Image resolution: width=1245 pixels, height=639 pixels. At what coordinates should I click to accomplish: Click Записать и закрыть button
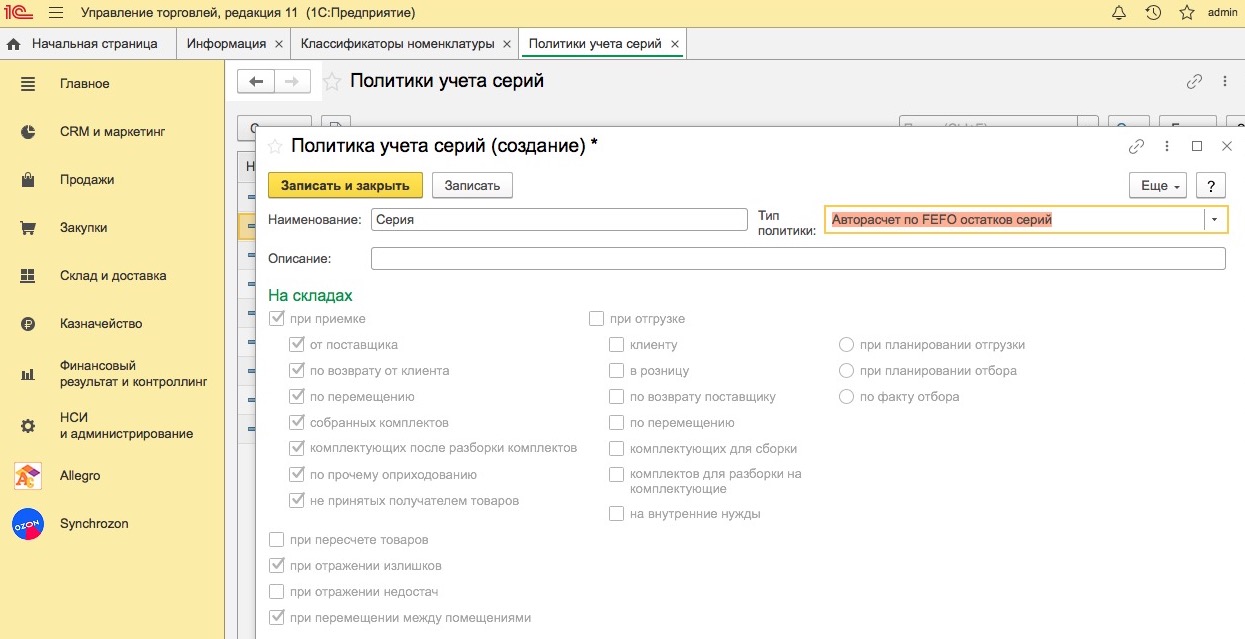pyautogui.click(x=346, y=186)
